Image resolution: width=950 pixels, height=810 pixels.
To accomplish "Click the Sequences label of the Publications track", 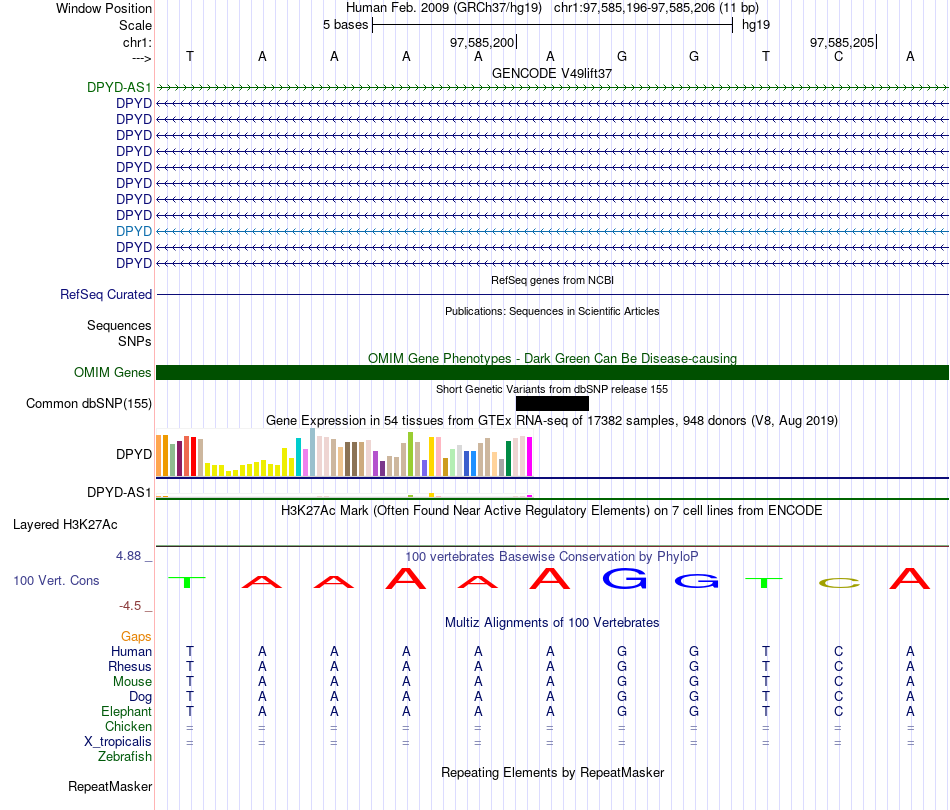I will pyautogui.click(x=119, y=325).
